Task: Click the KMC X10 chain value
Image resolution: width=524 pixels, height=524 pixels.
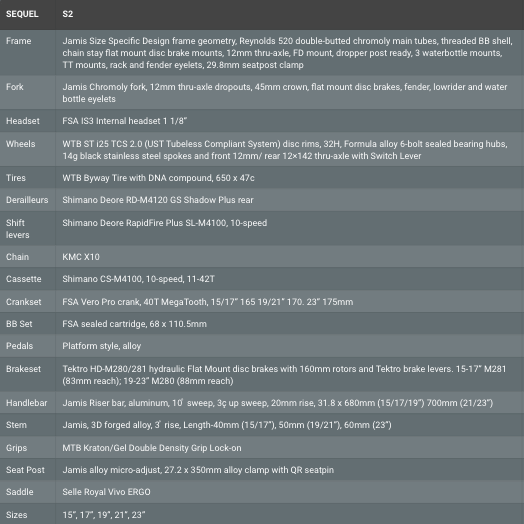Action: point(81,257)
